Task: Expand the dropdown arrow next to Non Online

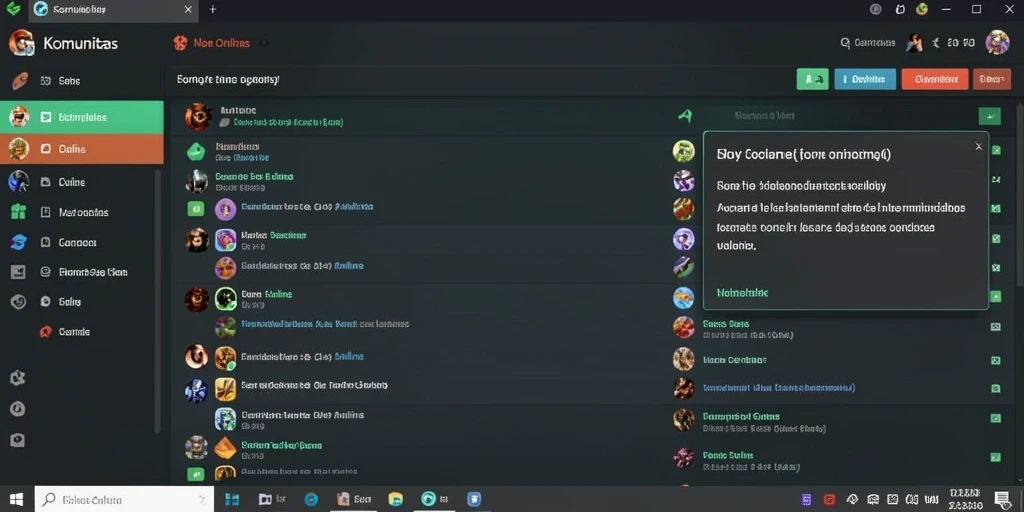Action: coord(264,44)
